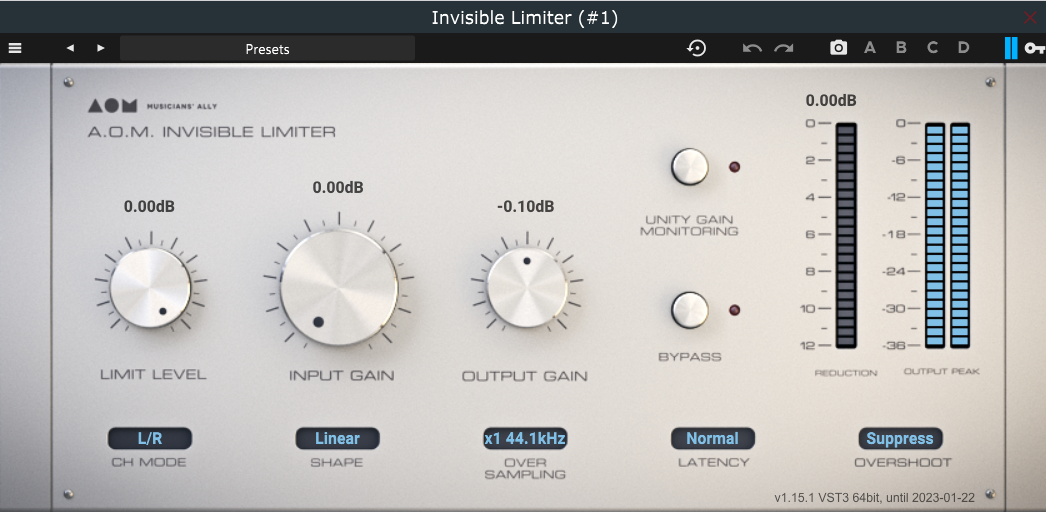
Task: Toggle the Bypass button
Action: click(690, 310)
